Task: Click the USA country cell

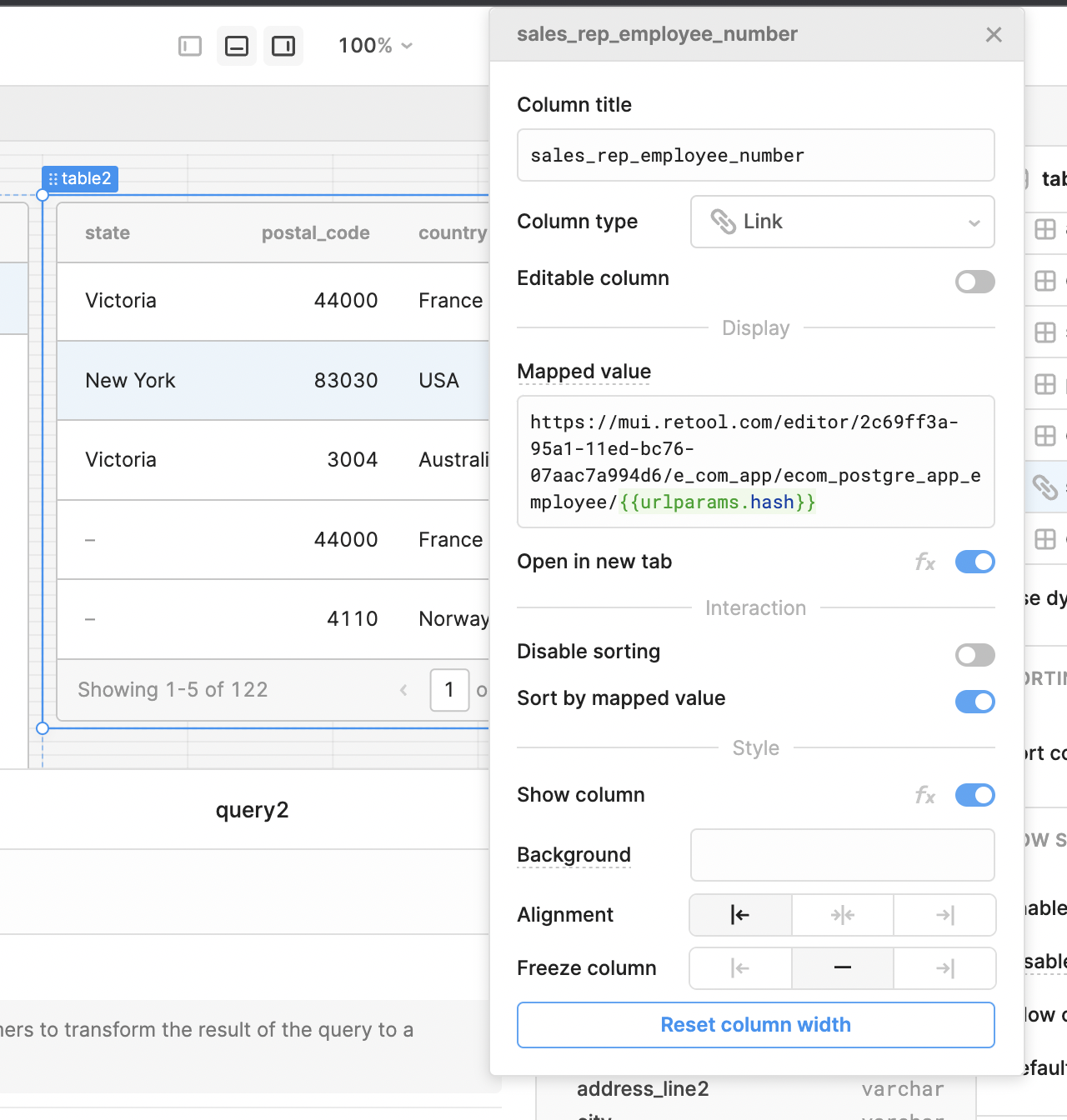Action: [x=439, y=381]
